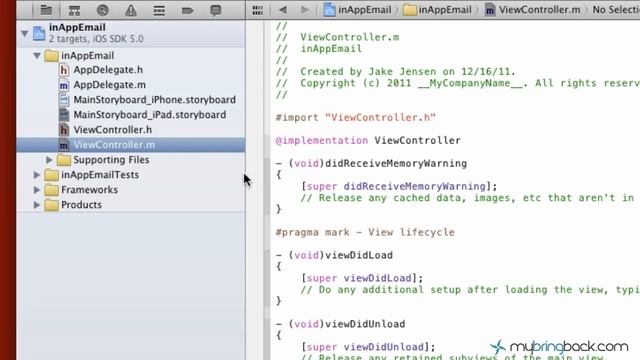Click the Copyright 2011 comment line

[x=458, y=83]
